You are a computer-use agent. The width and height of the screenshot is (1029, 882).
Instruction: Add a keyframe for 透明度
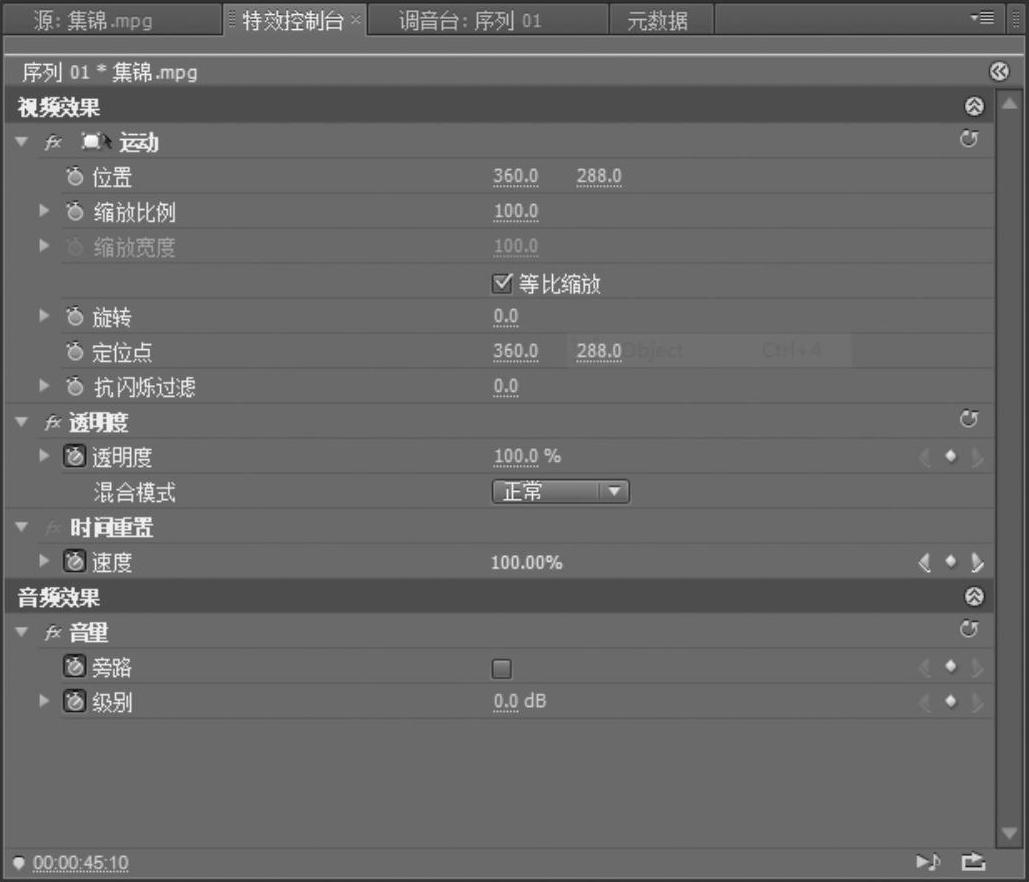pos(950,456)
